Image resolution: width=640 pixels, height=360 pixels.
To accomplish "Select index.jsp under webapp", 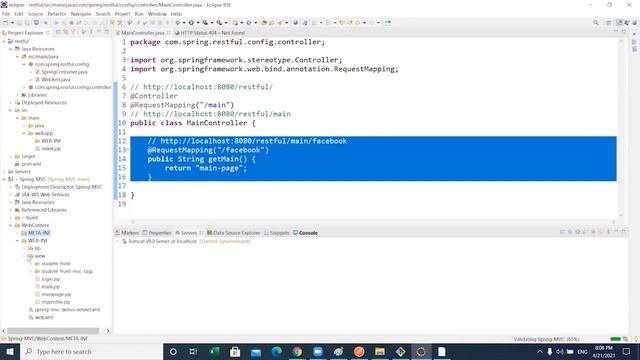I will coord(51,149).
